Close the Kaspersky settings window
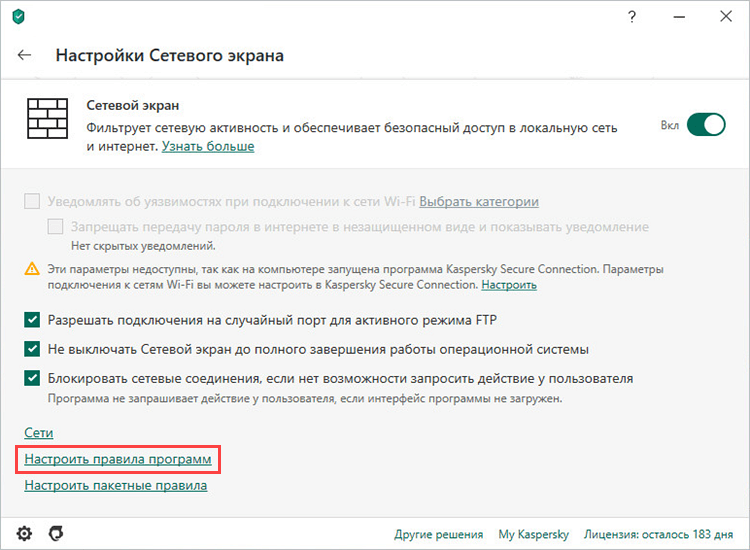 click(x=726, y=17)
